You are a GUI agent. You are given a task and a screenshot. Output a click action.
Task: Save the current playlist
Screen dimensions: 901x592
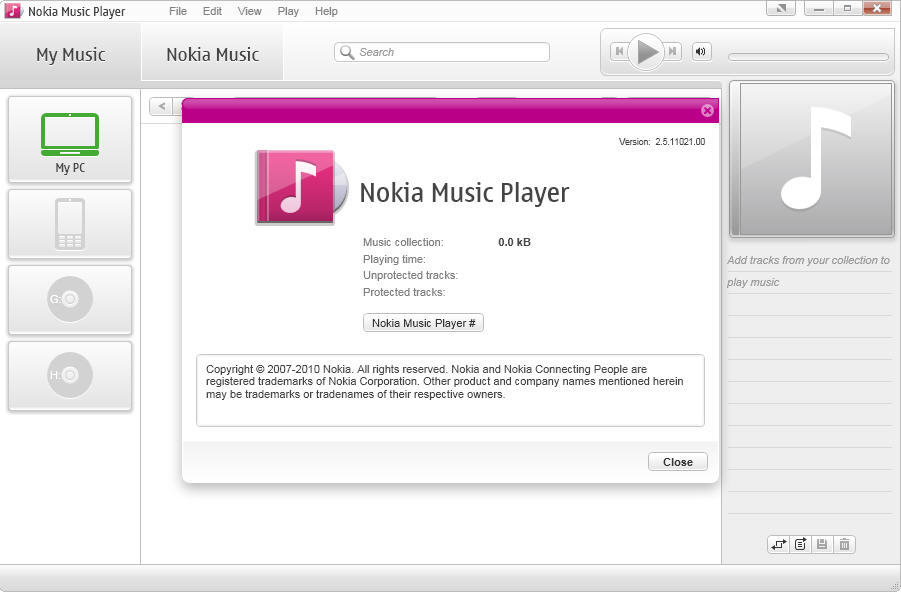click(822, 544)
